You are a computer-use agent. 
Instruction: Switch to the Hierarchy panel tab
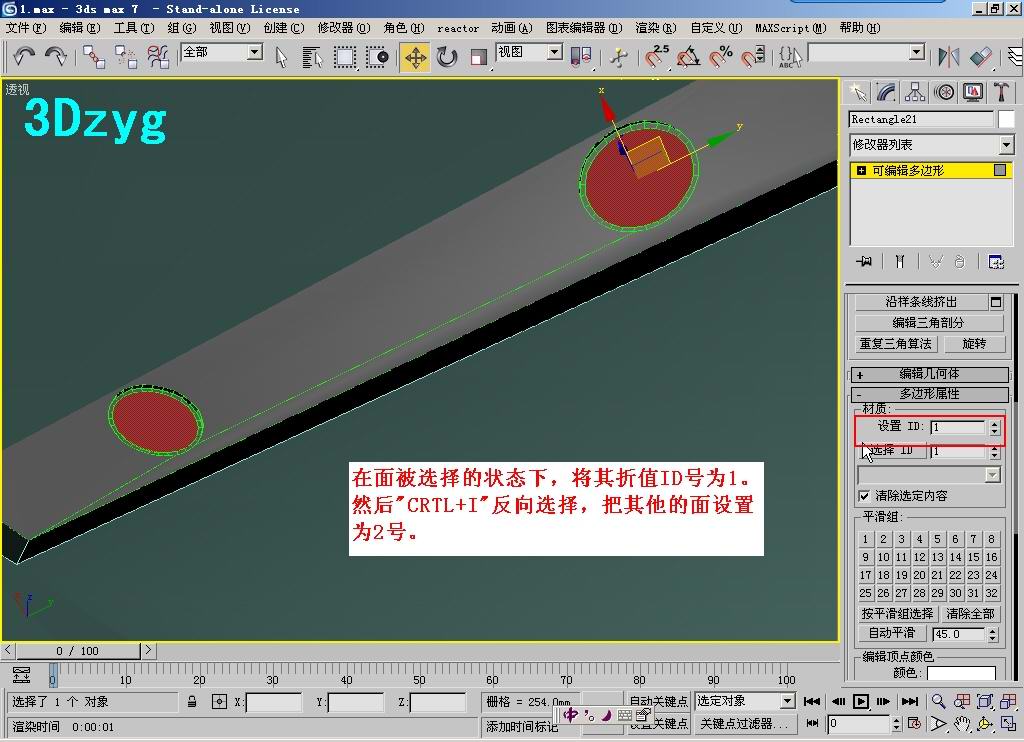(x=915, y=92)
